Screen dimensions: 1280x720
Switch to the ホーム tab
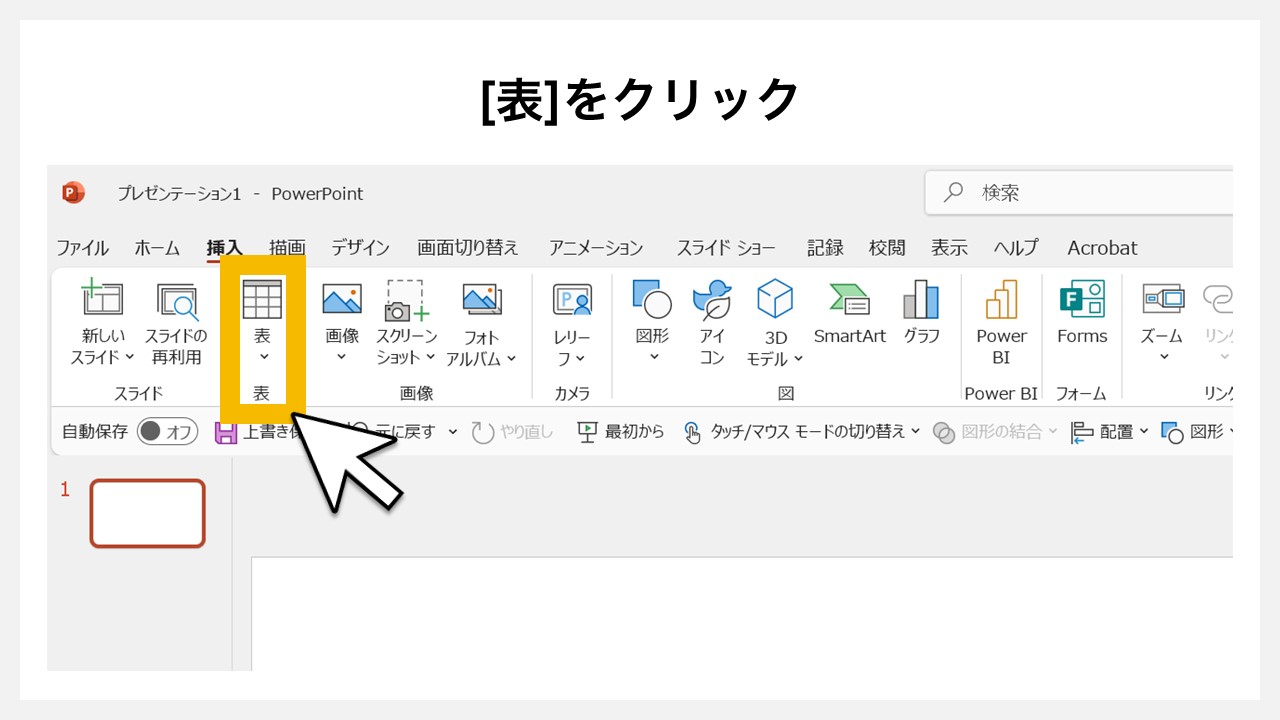[156, 247]
